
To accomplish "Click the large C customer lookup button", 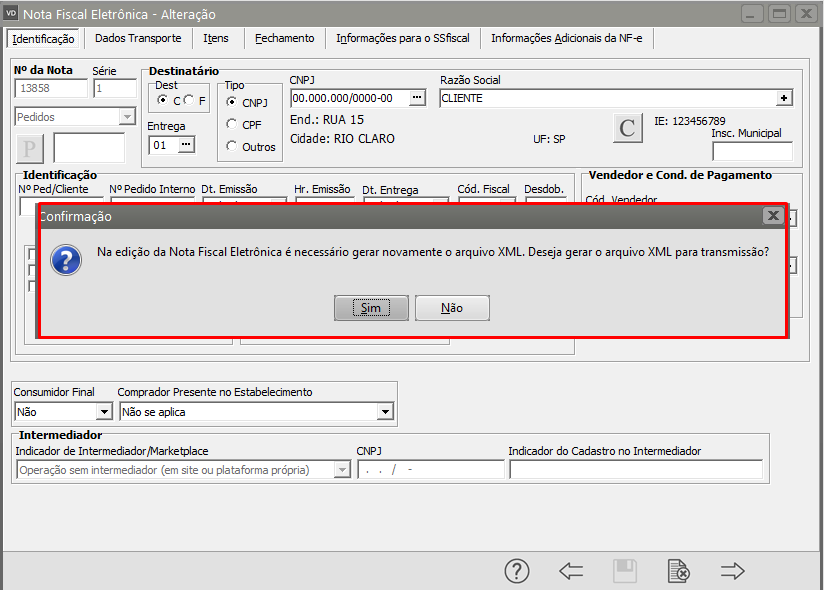I will (x=627, y=128).
